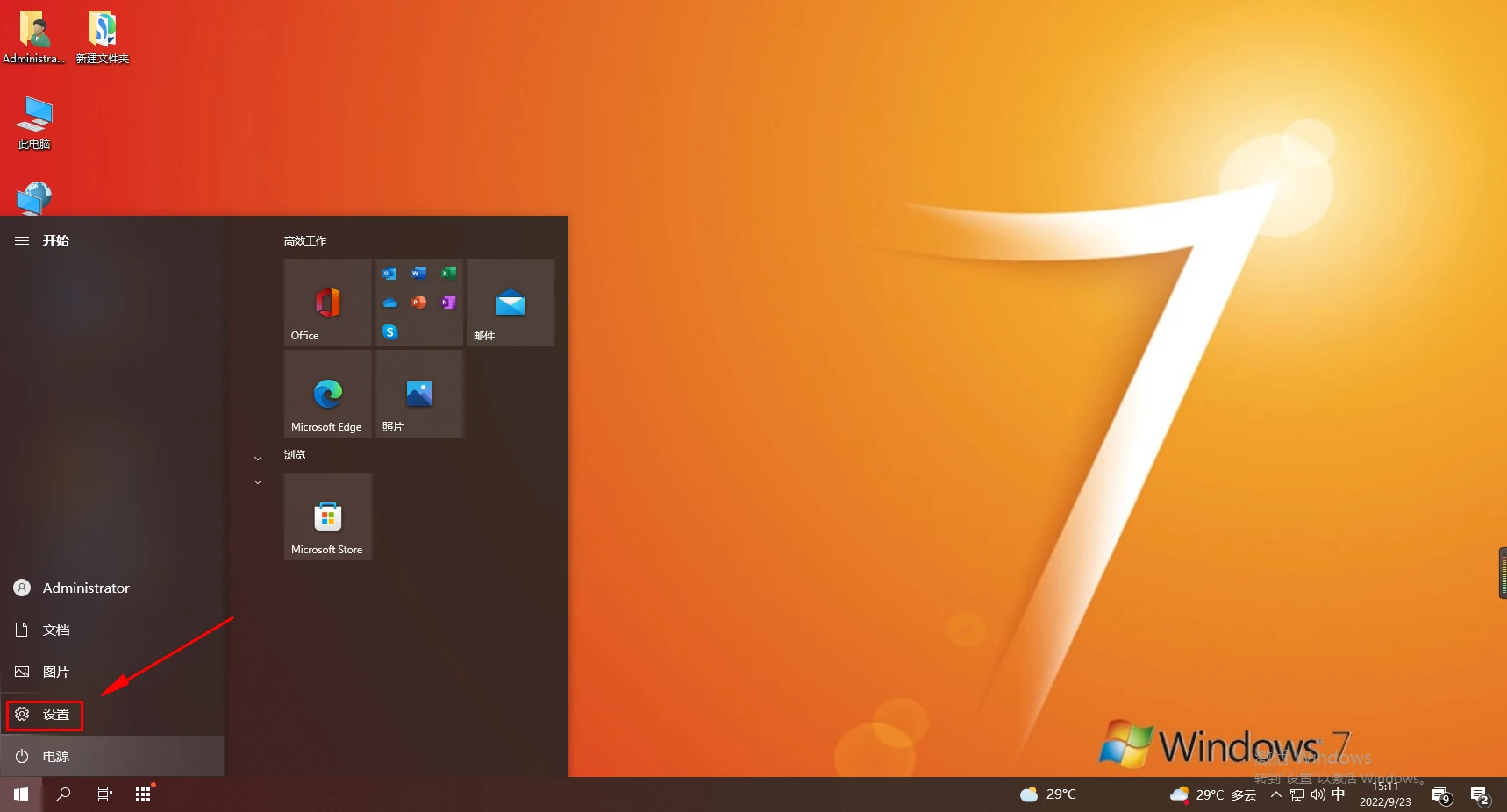Select the Administrator desktop folder icon

pos(33,38)
